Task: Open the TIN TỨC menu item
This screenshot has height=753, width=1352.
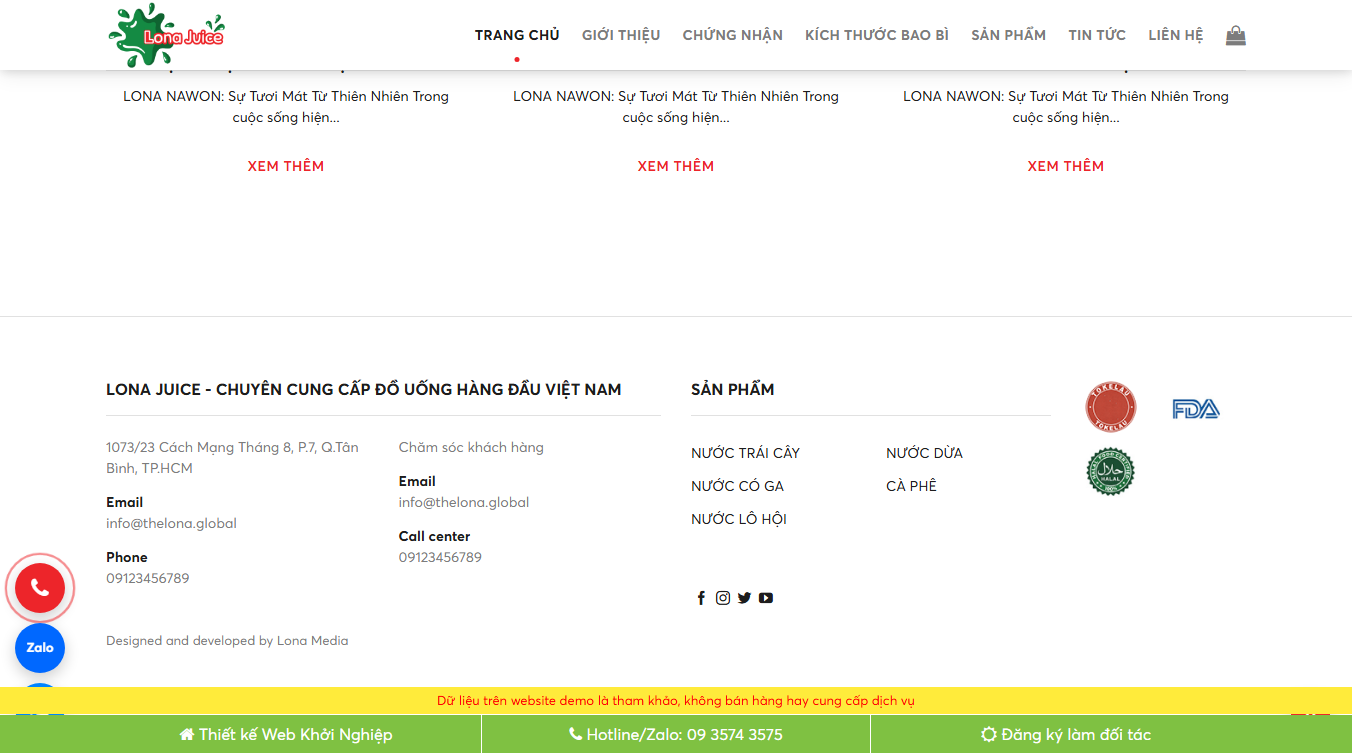Action: coord(1097,35)
